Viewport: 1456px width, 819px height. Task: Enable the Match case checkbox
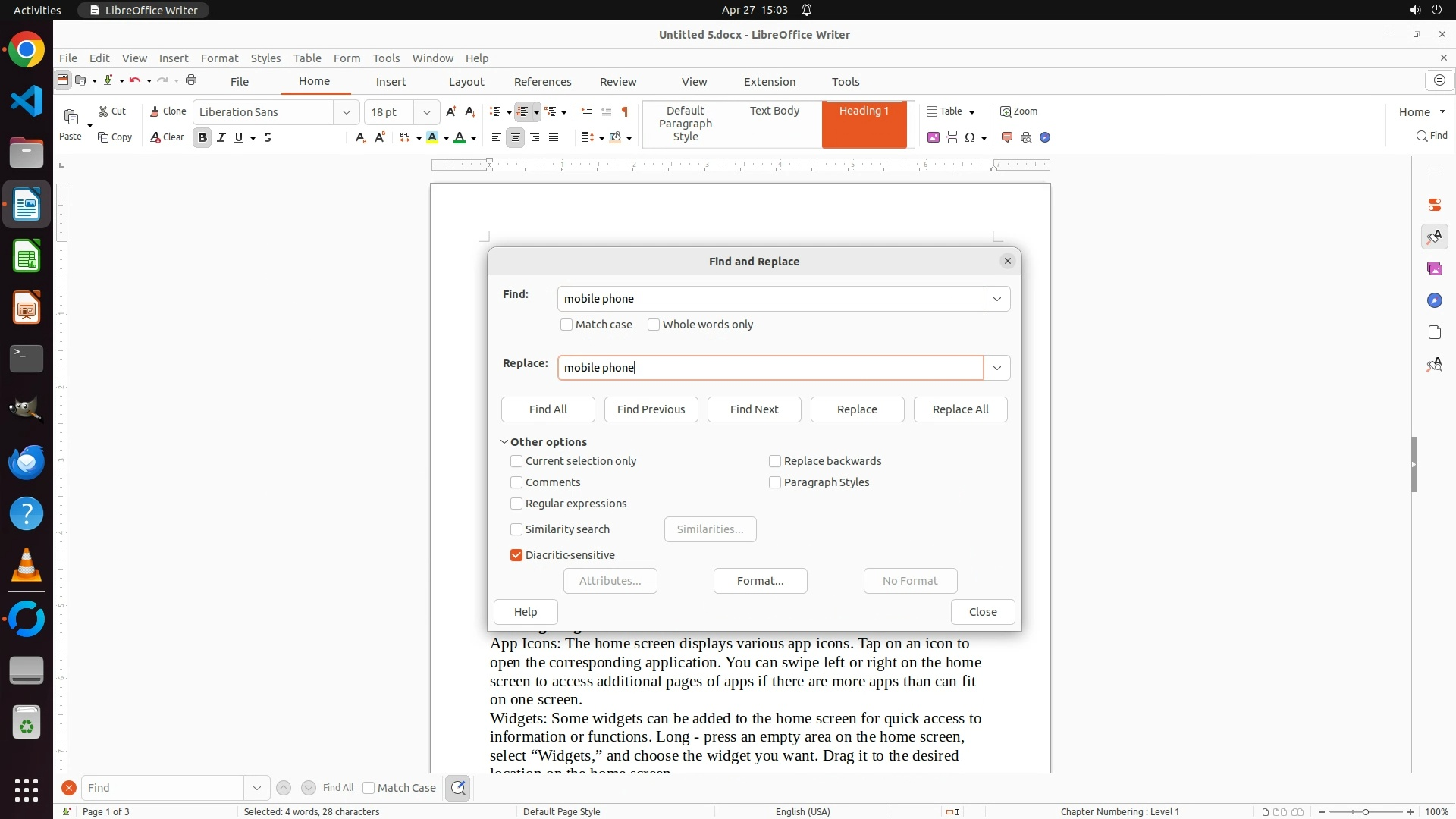click(x=566, y=325)
